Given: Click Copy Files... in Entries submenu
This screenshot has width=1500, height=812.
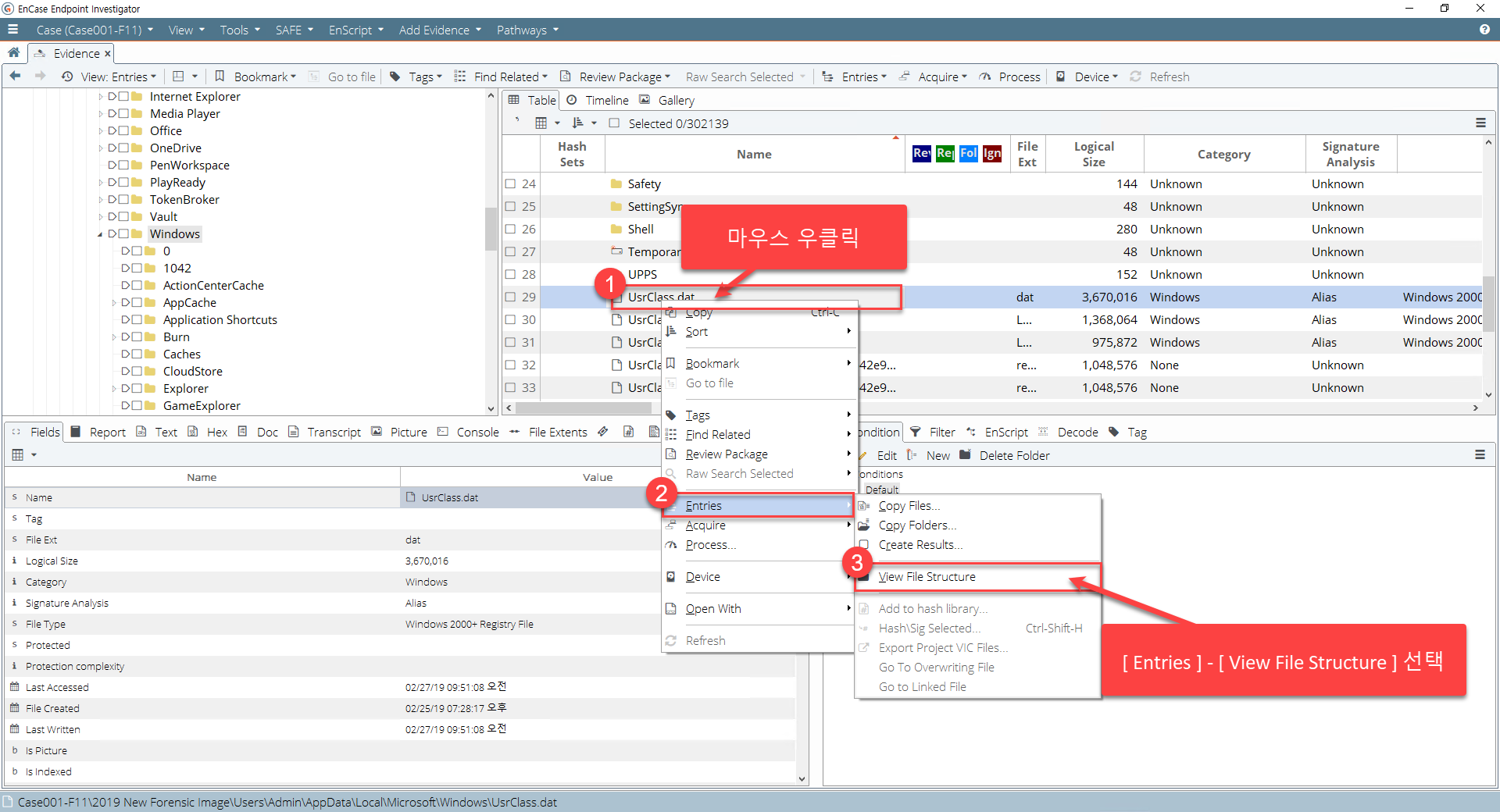Looking at the screenshot, I should point(909,506).
